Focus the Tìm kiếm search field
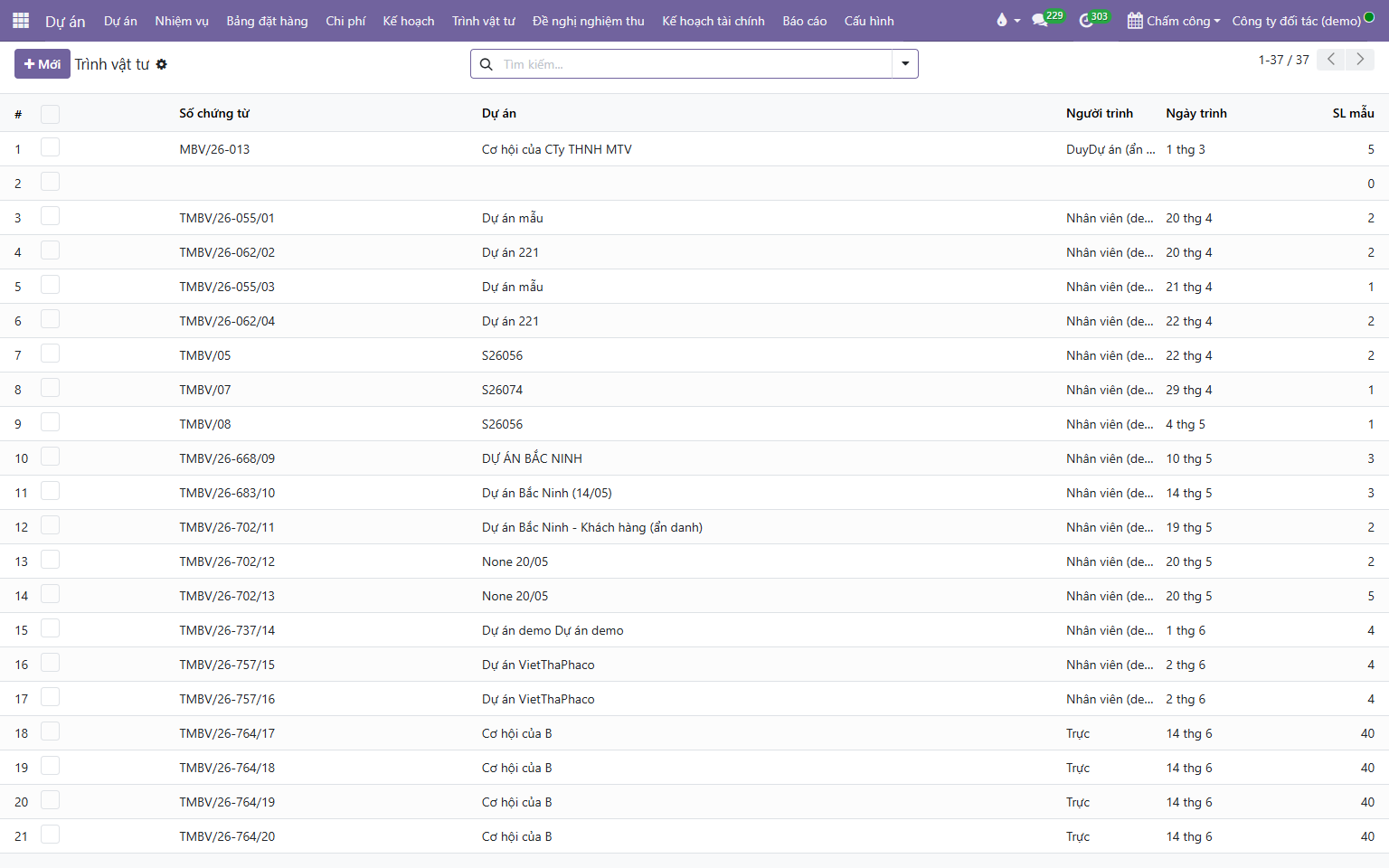Image resolution: width=1389 pixels, height=868 pixels. (x=694, y=64)
